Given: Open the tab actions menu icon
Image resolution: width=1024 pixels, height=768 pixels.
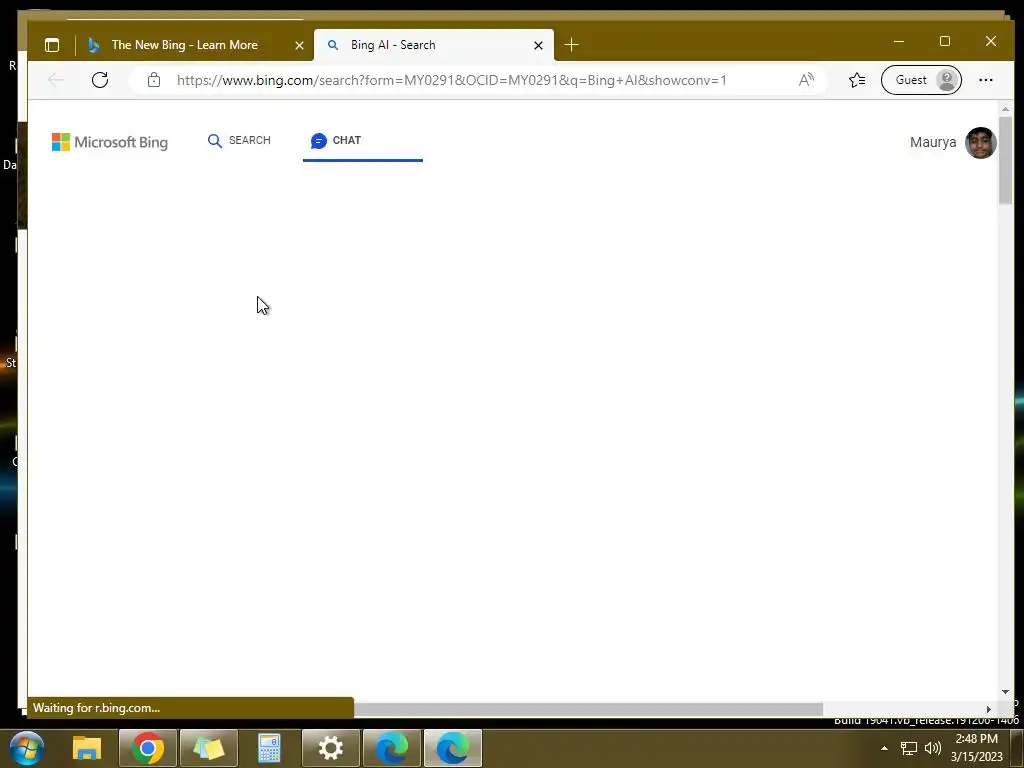Looking at the screenshot, I should tap(52, 45).
